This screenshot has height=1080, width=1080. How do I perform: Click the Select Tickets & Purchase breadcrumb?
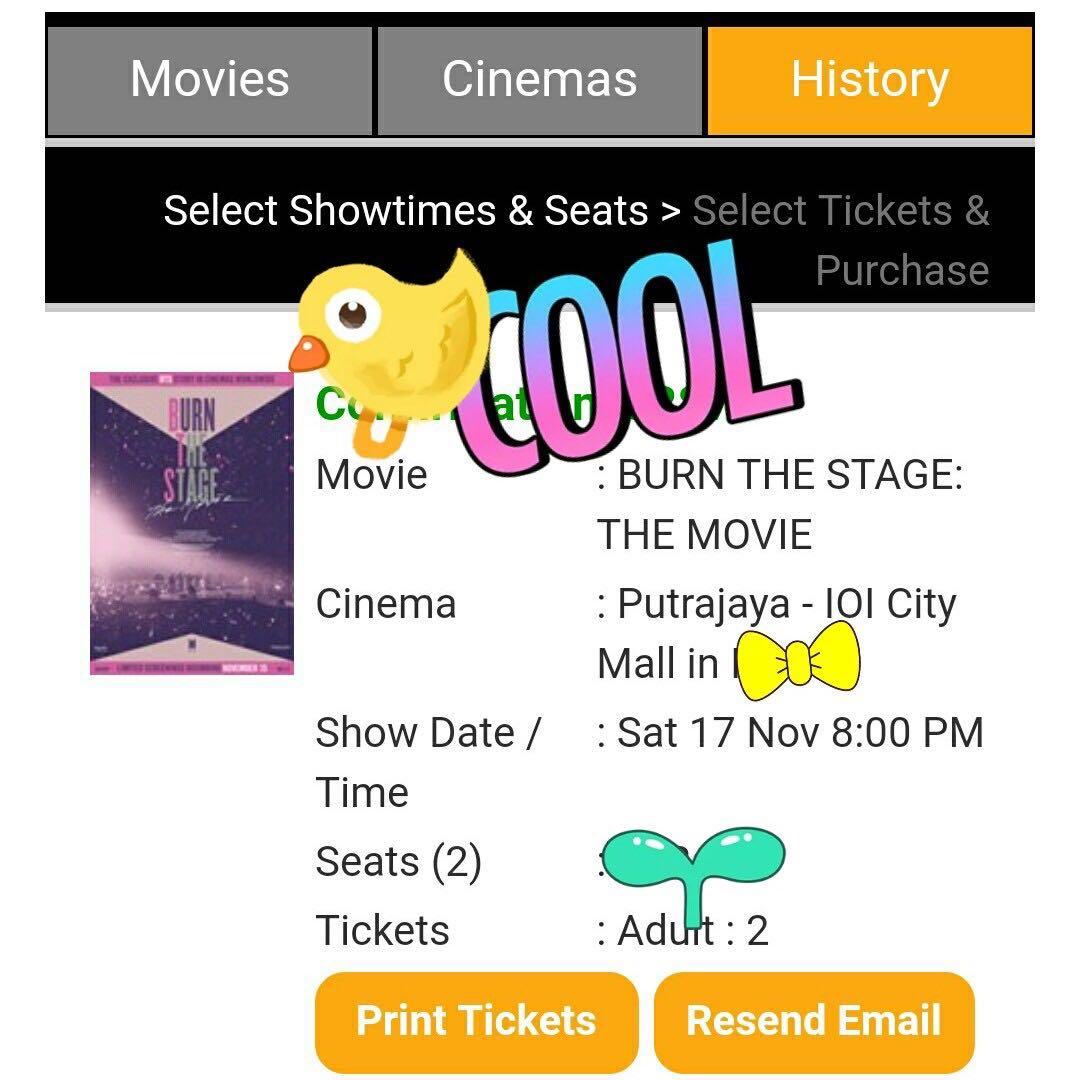coord(841,240)
